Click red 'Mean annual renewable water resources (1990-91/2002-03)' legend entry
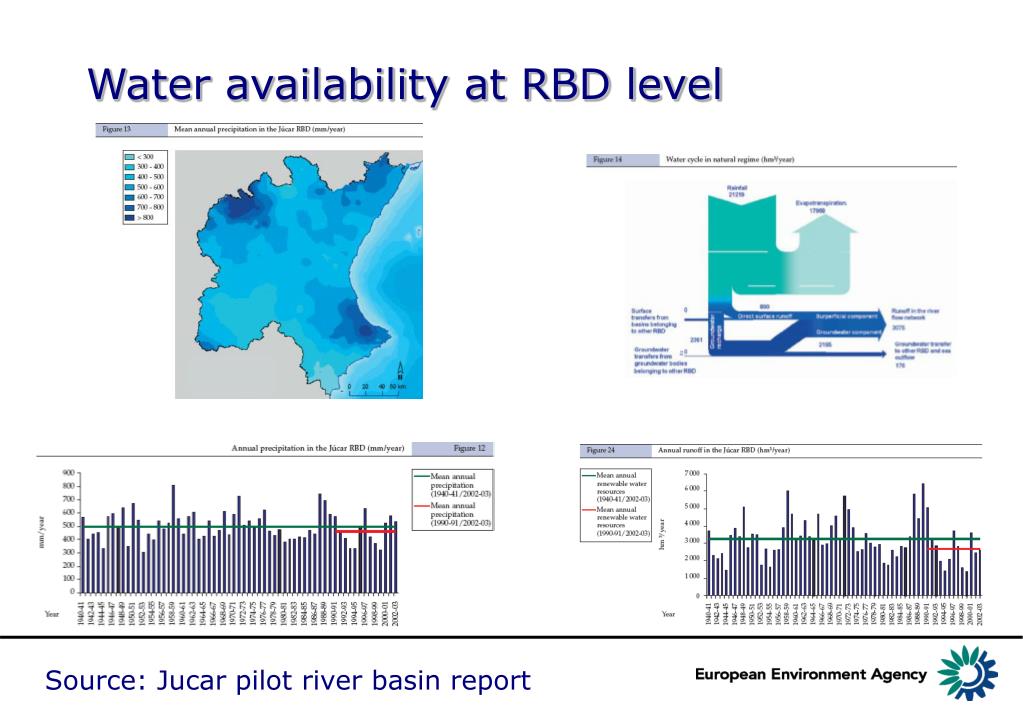Image resolution: width=1023 pixels, height=708 pixels. [616, 521]
